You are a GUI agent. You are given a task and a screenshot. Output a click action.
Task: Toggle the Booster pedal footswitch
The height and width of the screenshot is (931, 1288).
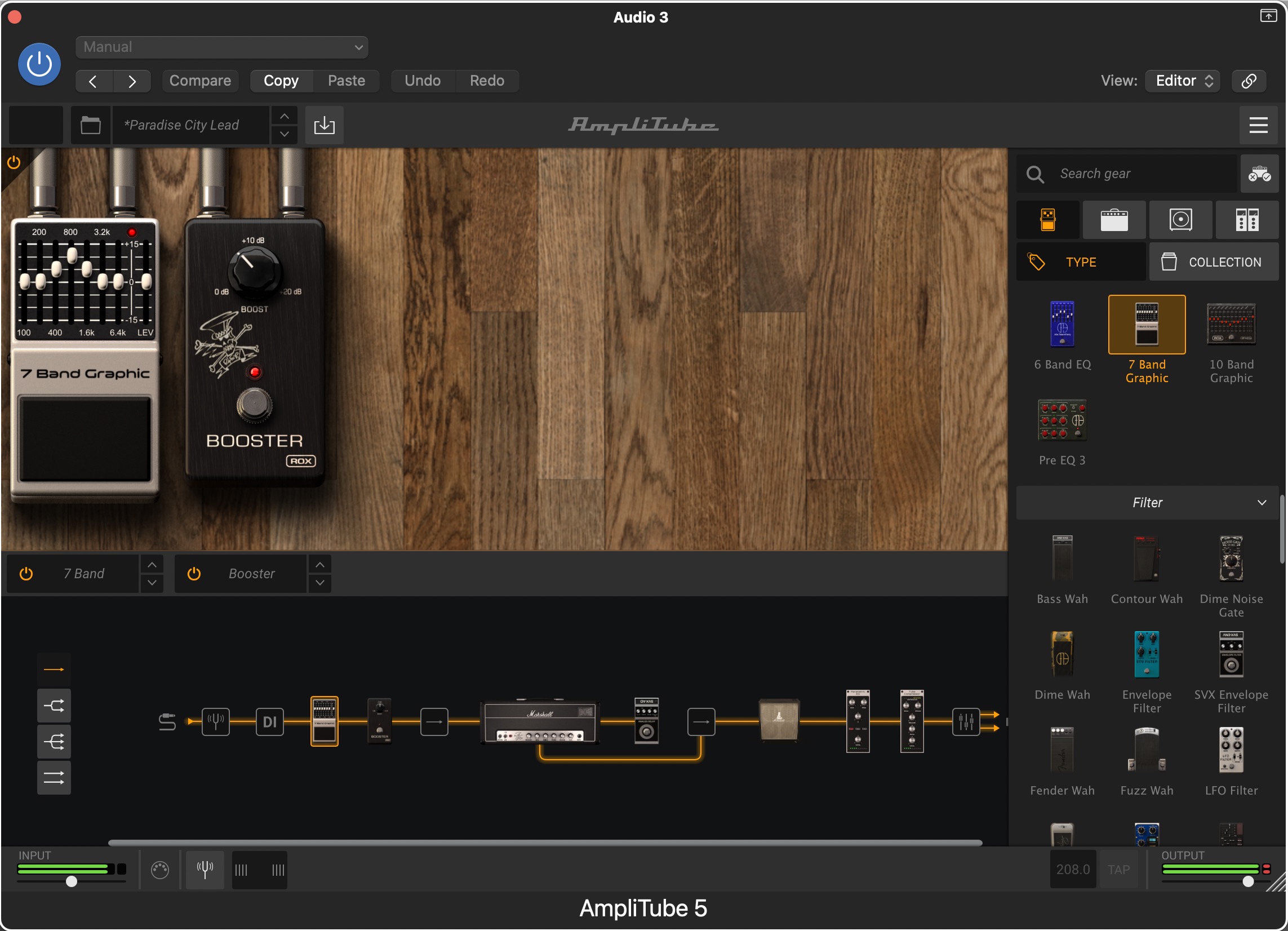pyautogui.click(x=254, y=405)
